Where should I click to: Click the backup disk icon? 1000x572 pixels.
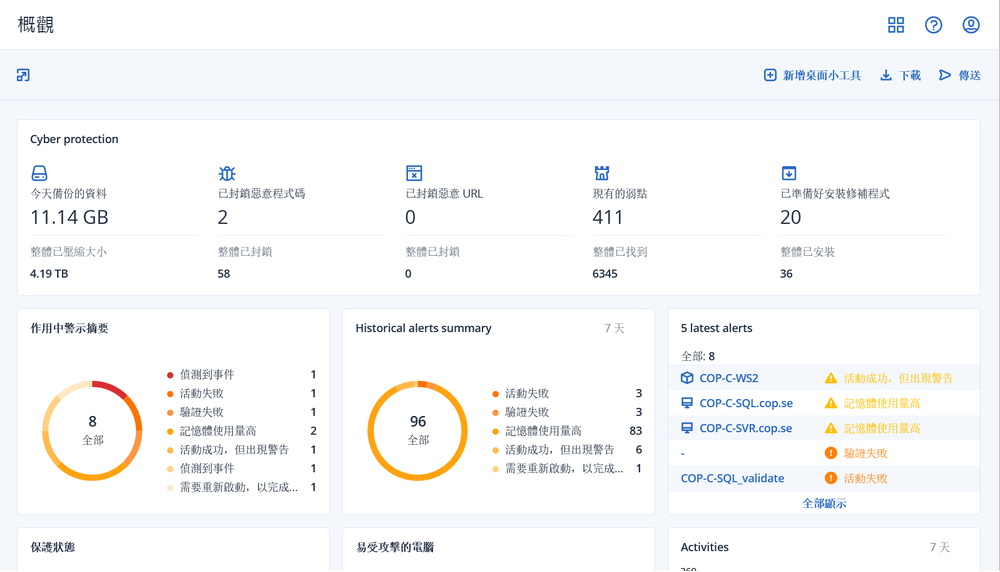pyautogui.click(x=40, y=173)
